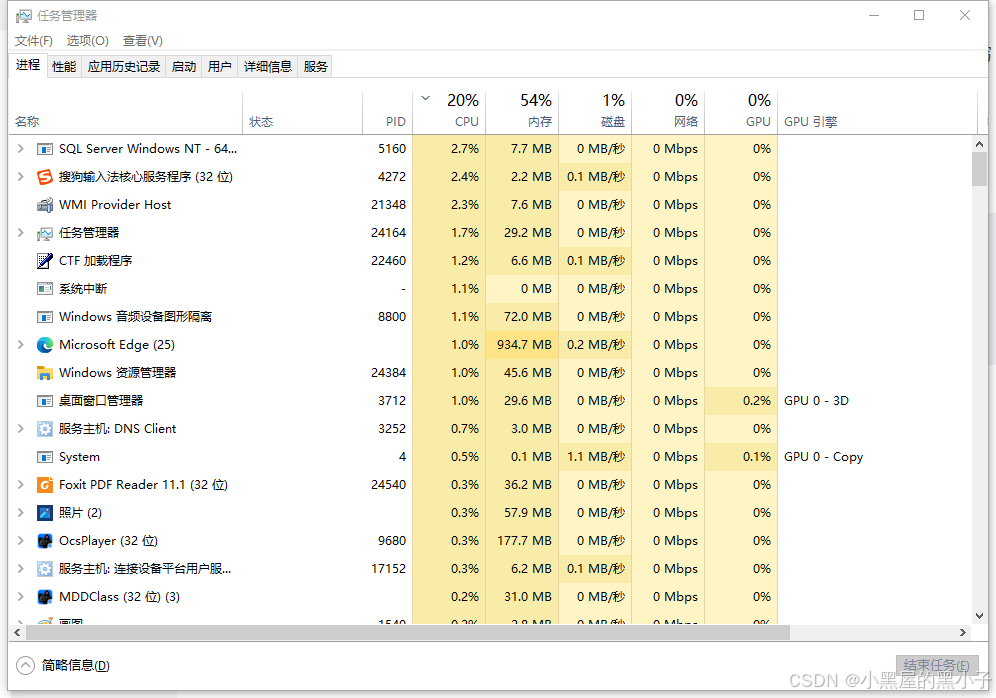Expand the 服务主机: DNS Client group
Image resolution: width=996 pixels, height=698 pixels.
[20, 429]
